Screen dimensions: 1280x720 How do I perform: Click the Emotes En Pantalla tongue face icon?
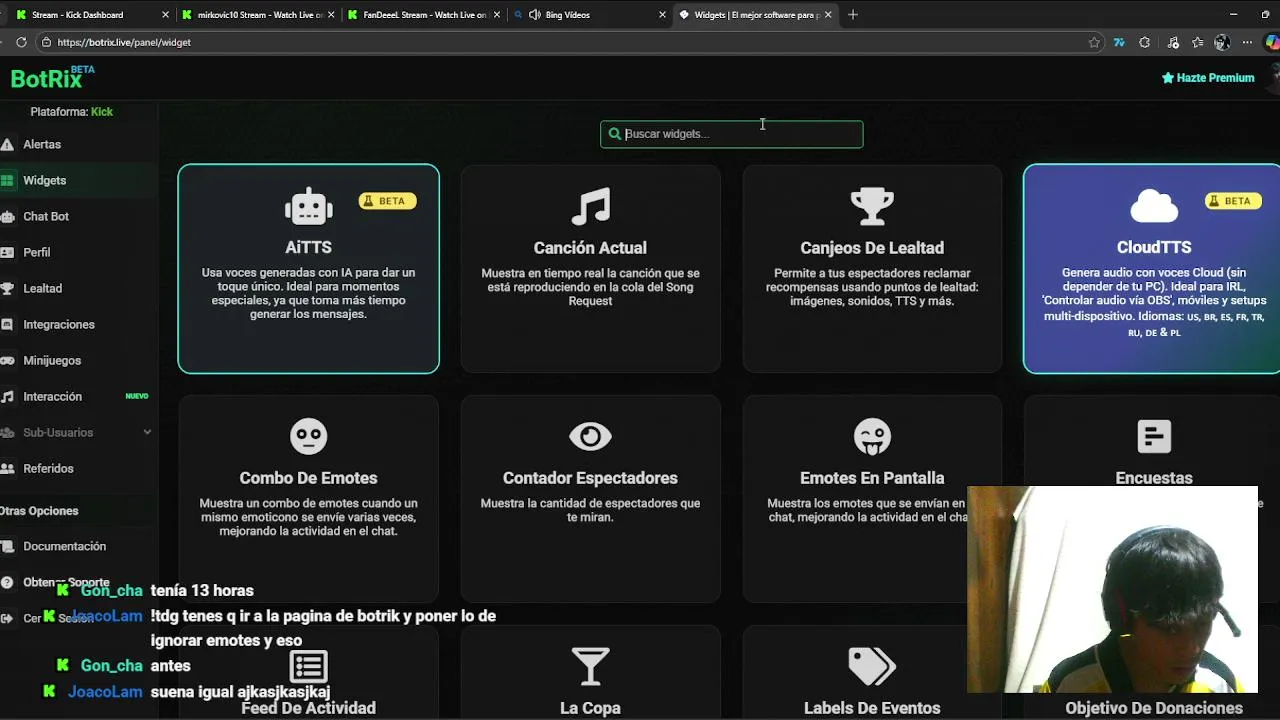point(872,437)
